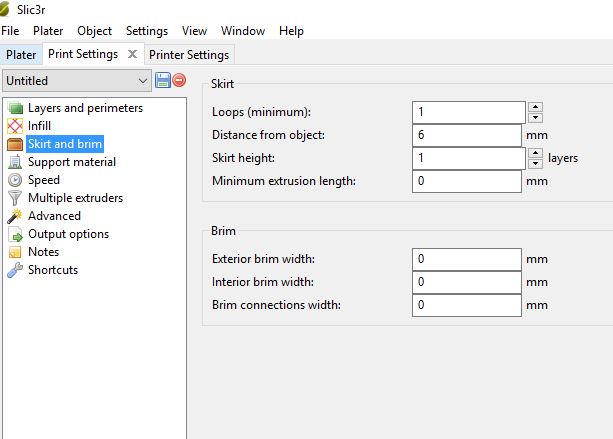Select the Layers and perimeters icon
The image size is (613, 439).
point(15,108)
